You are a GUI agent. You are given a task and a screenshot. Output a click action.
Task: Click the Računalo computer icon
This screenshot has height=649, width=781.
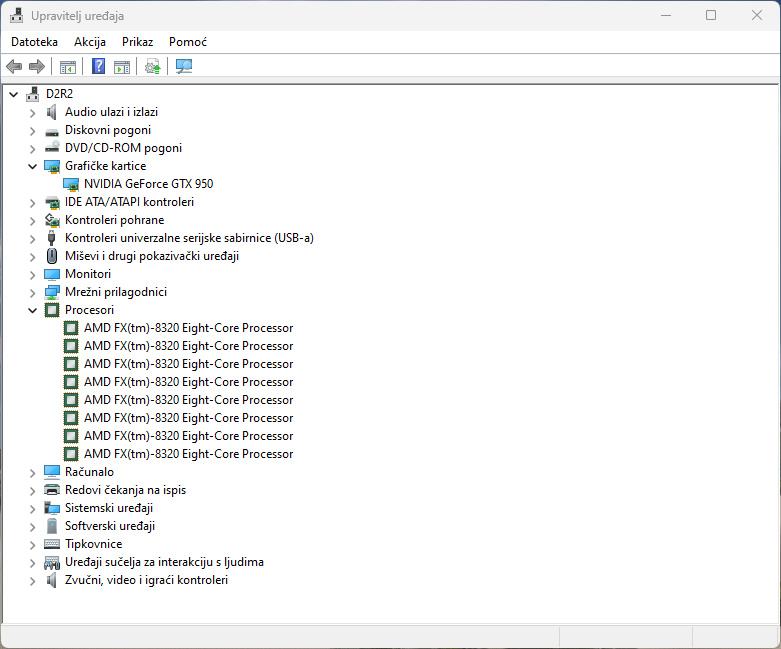[52, 472]
